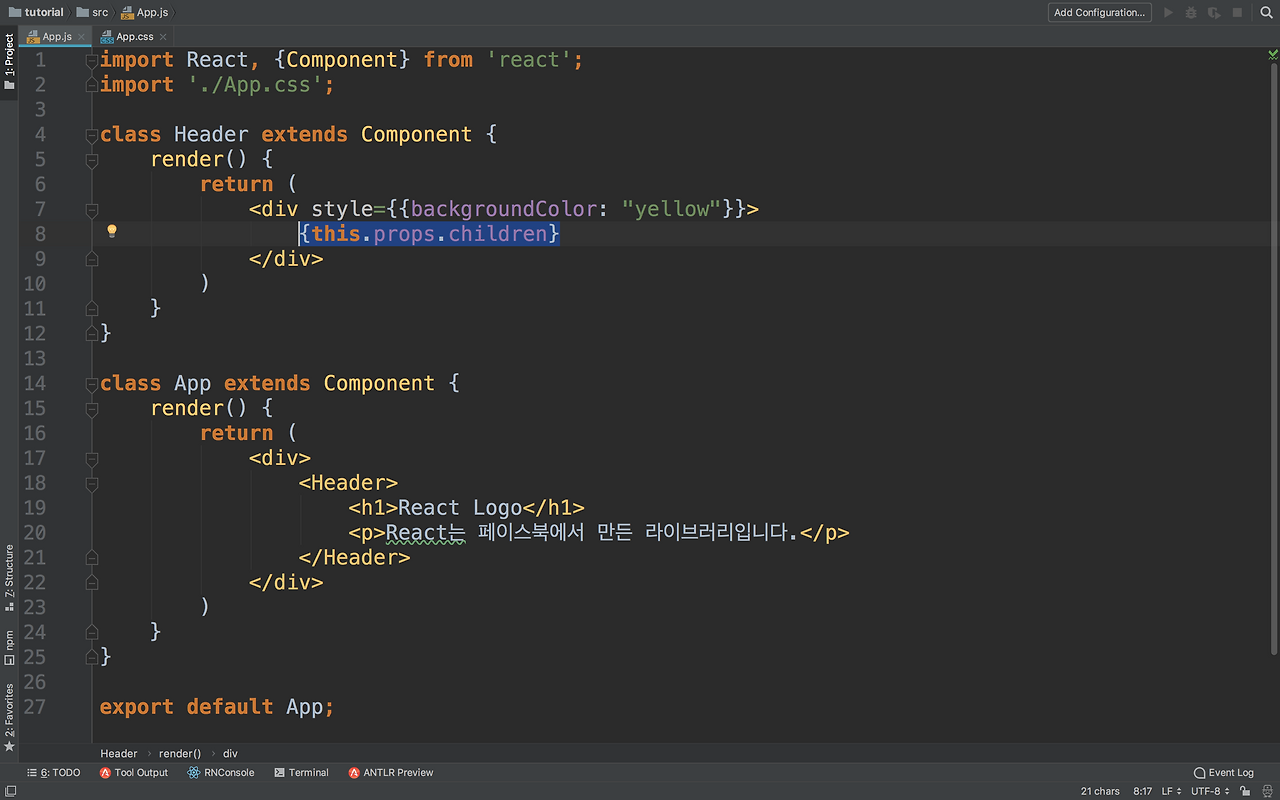Click the yellow lightbulb intention icon
Viewport: 1280px width, 800px height.
point(112,231)
